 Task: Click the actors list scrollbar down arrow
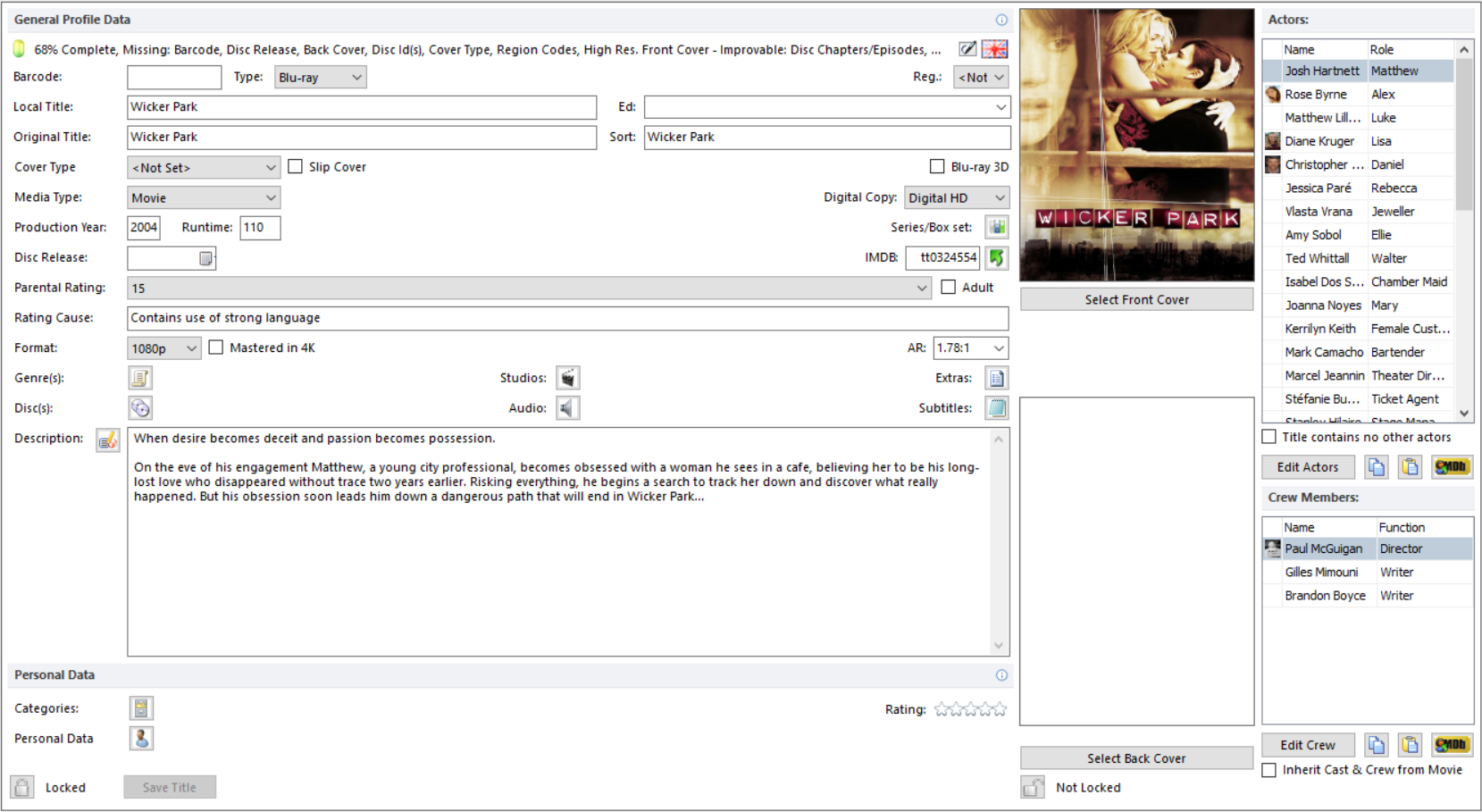click(x=1464, y=413)
